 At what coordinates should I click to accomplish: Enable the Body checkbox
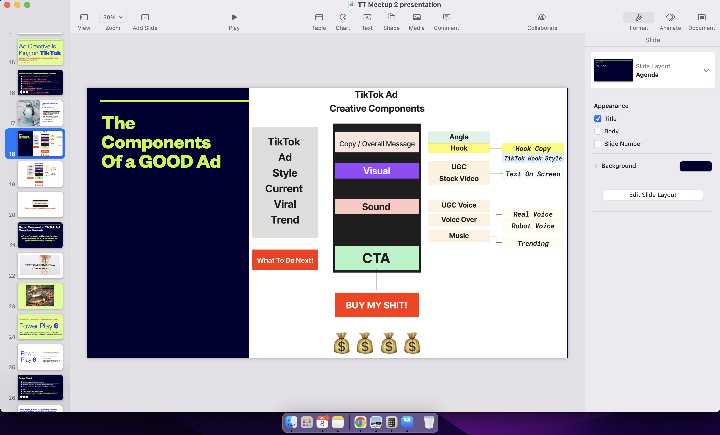click(598, 130)
